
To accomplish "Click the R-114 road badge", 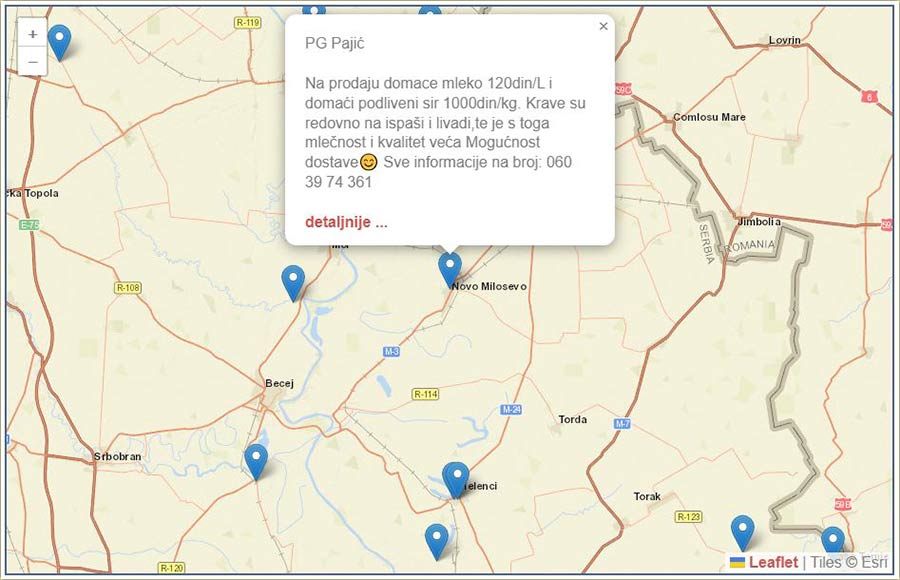I will (425, 394).
